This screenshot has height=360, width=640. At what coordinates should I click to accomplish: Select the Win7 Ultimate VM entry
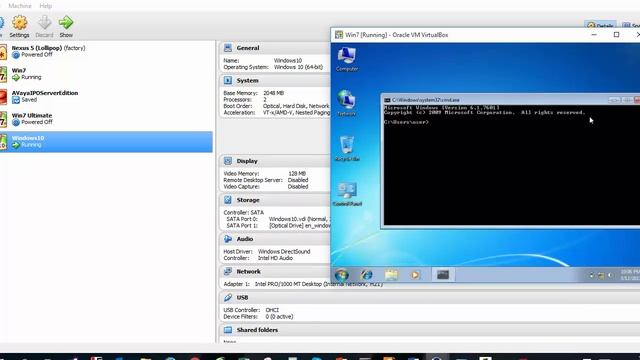pyautogui.click(x=106, y=119)
